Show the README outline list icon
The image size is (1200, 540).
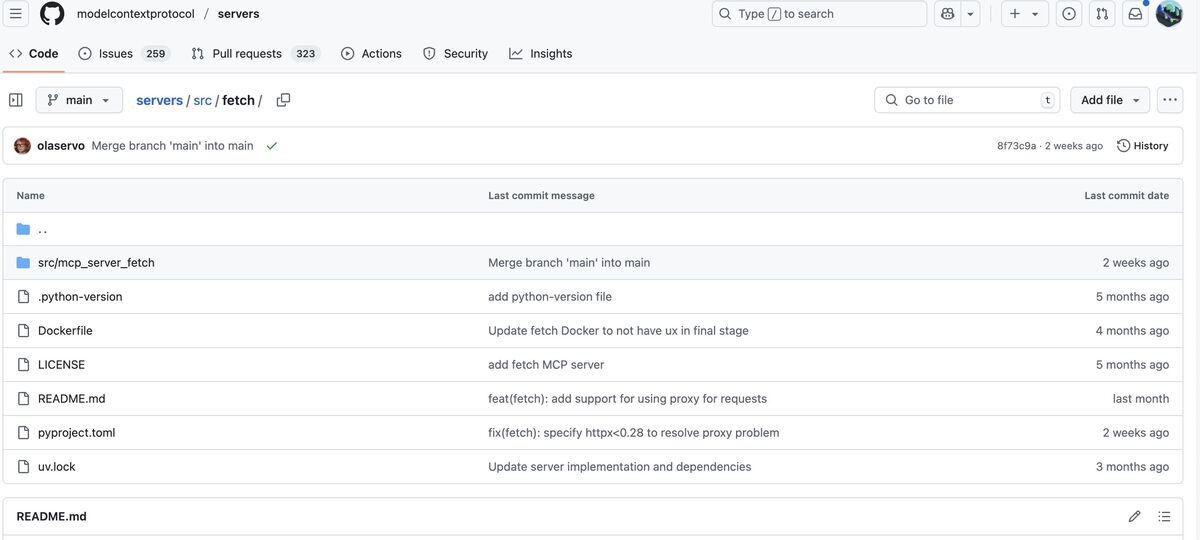(x=1164, y=517)
